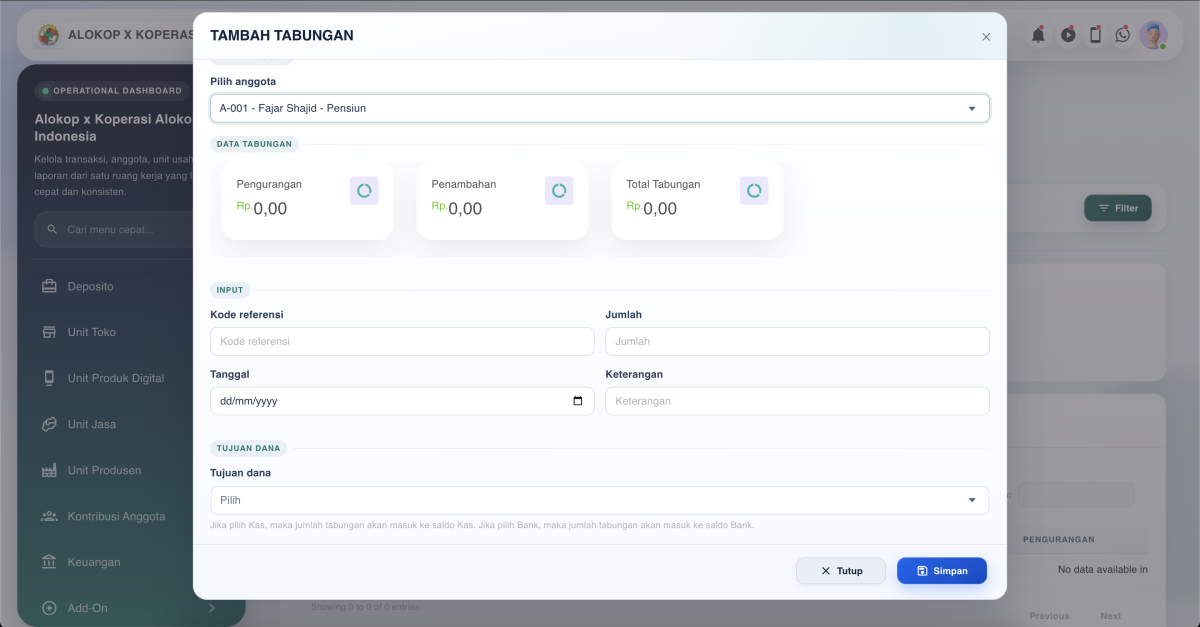Screen dimensions: 1200x627
Task: Click the Penambahan card chart icon
Action: coord(559,191)
